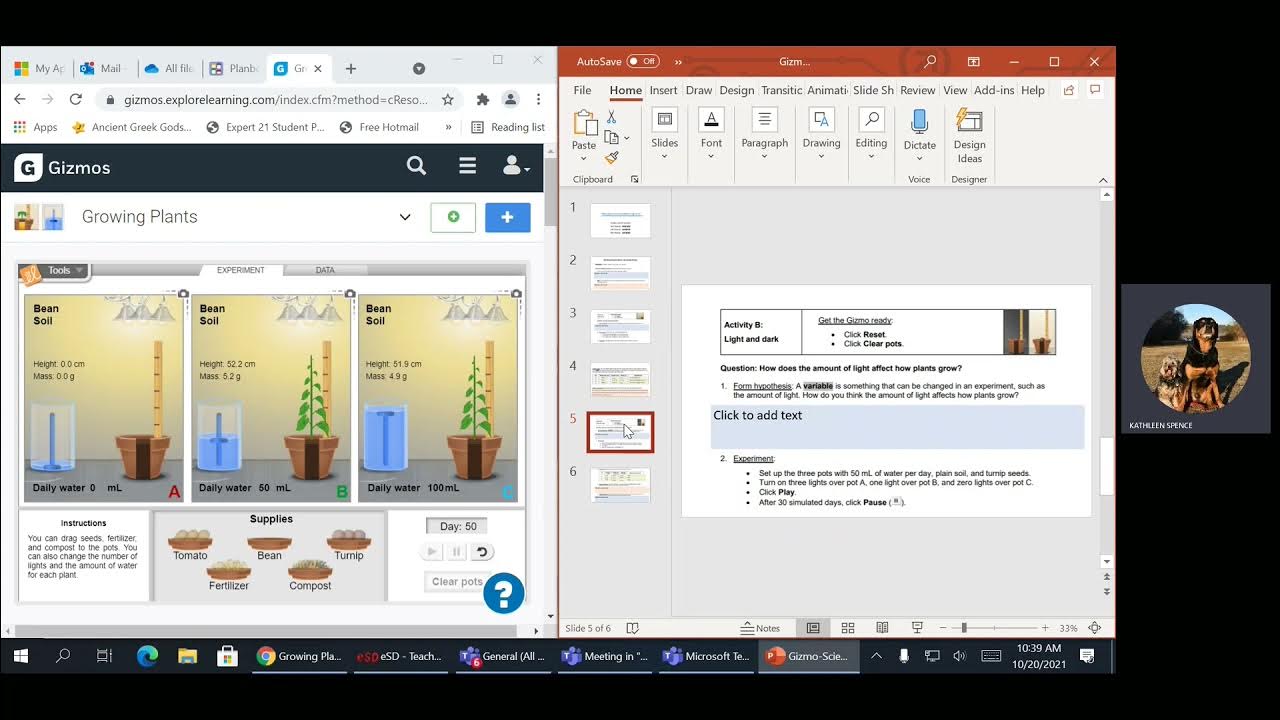Open the blue help question mark
Screen dimensions: 1280x720
[x=504, y=593]
